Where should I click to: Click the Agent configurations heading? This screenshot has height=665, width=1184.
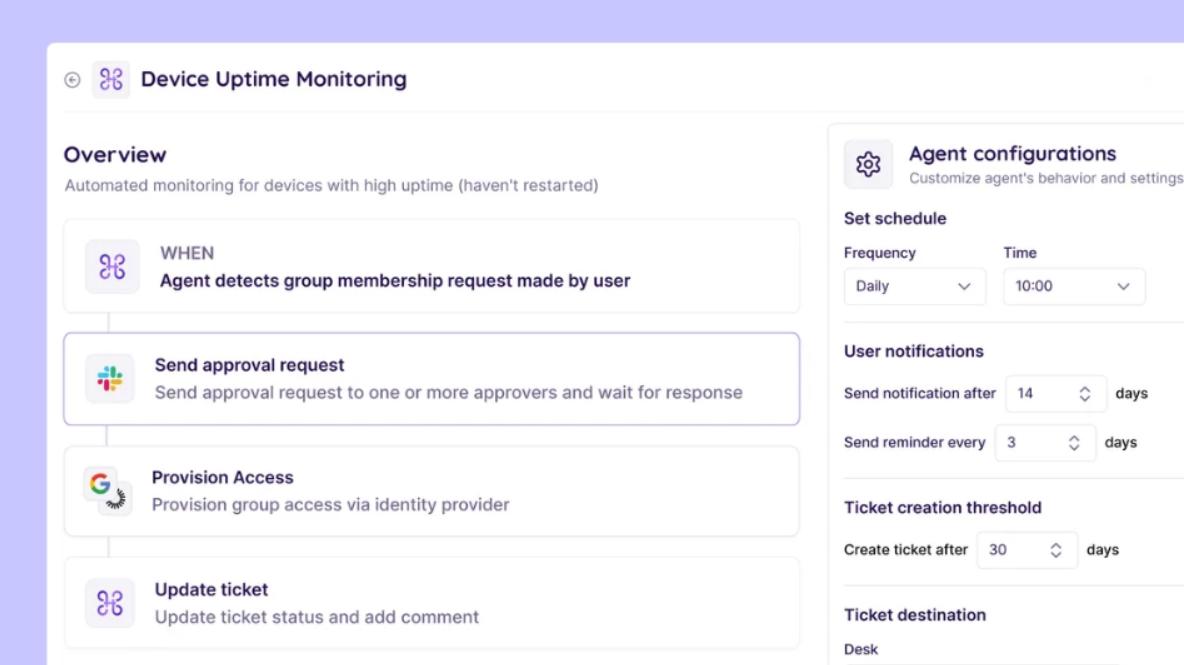point(1012,154)
